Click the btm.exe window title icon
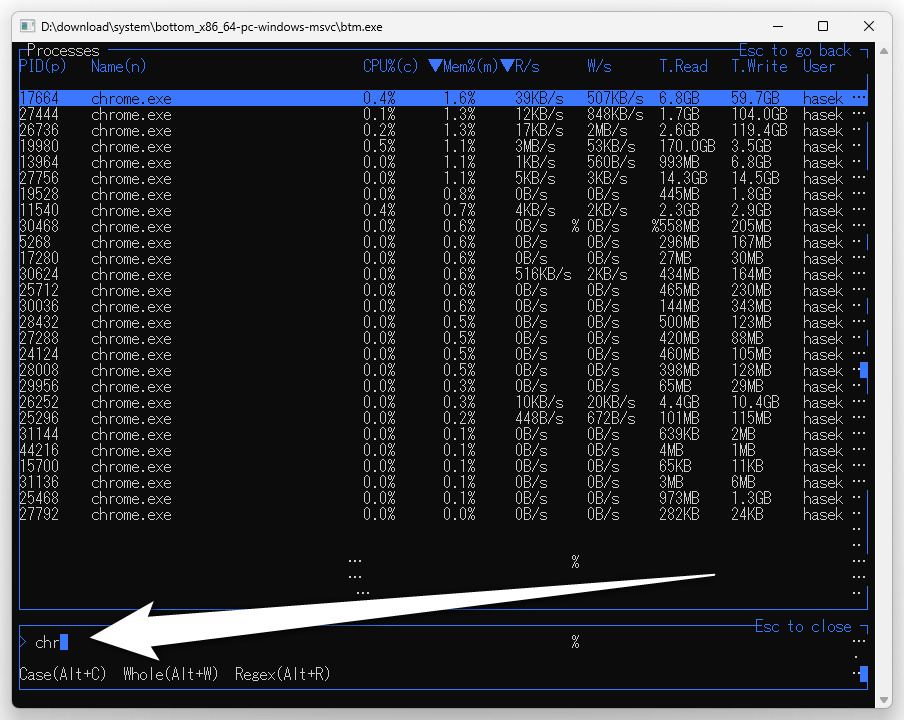Screen dimensions: 904x720 pos(28,27)
